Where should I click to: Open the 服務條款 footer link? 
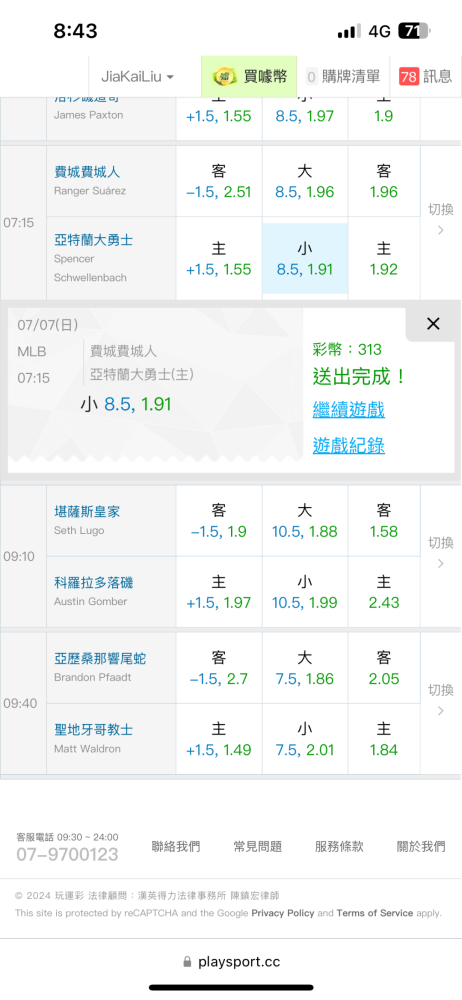pos(339,846)
